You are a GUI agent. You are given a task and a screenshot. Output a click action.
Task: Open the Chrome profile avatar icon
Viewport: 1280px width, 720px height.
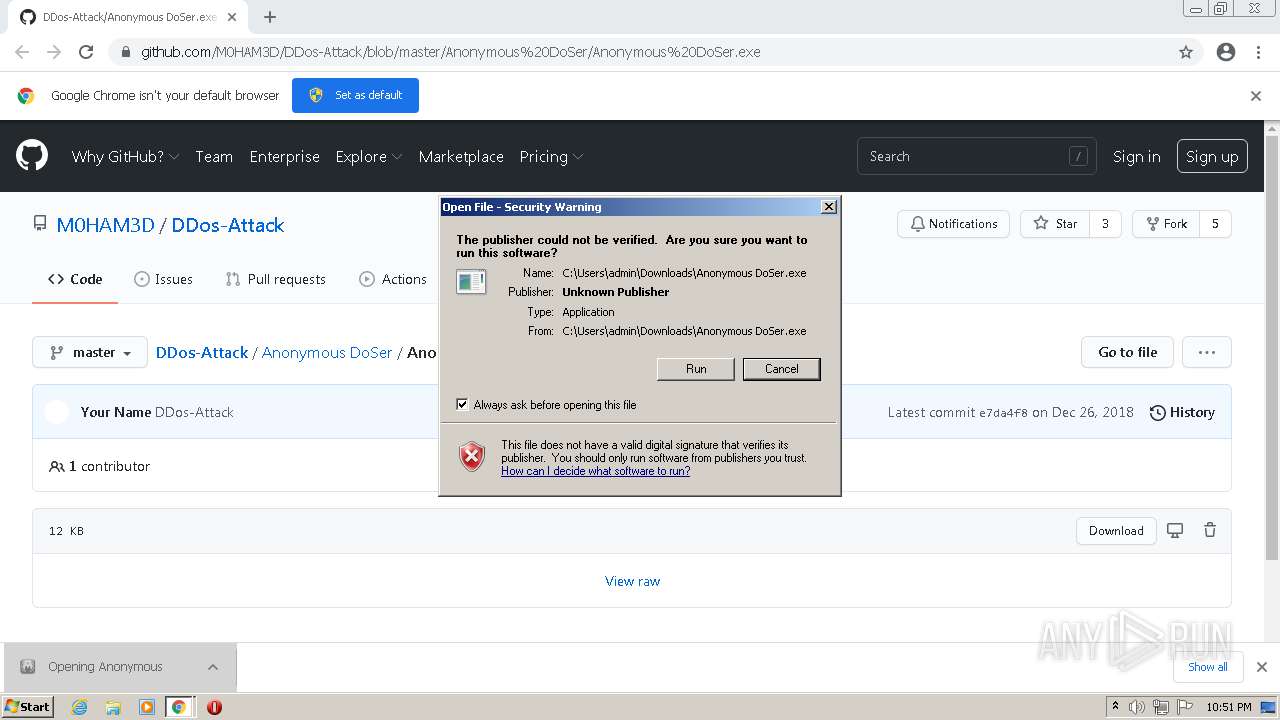point(1226,52)
